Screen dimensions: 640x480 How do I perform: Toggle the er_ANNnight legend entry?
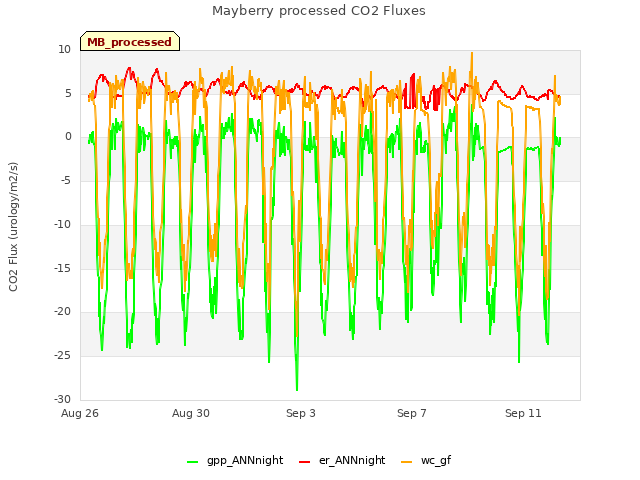point(342,461)
